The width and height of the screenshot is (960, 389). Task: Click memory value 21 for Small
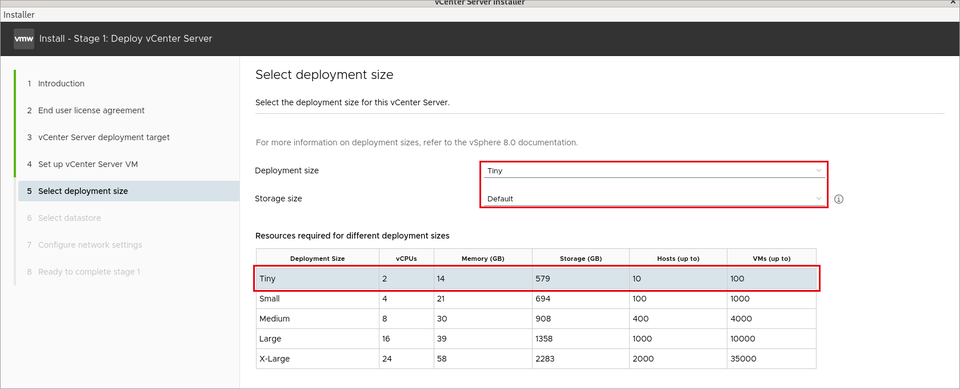pos(441,299)
